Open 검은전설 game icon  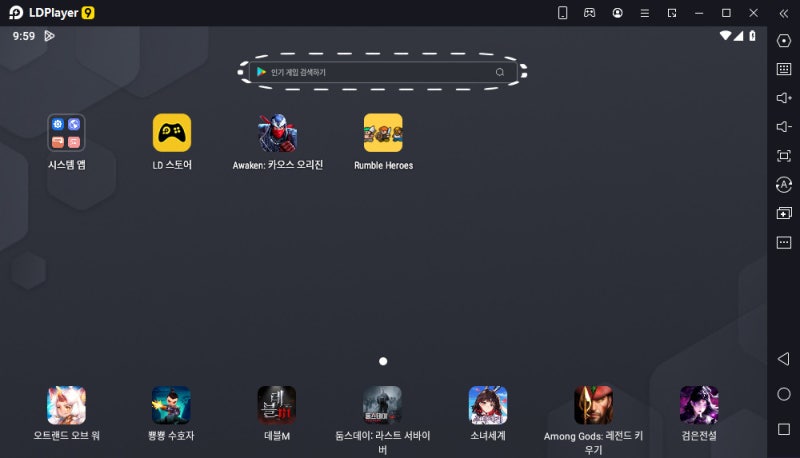pos(699,405)
